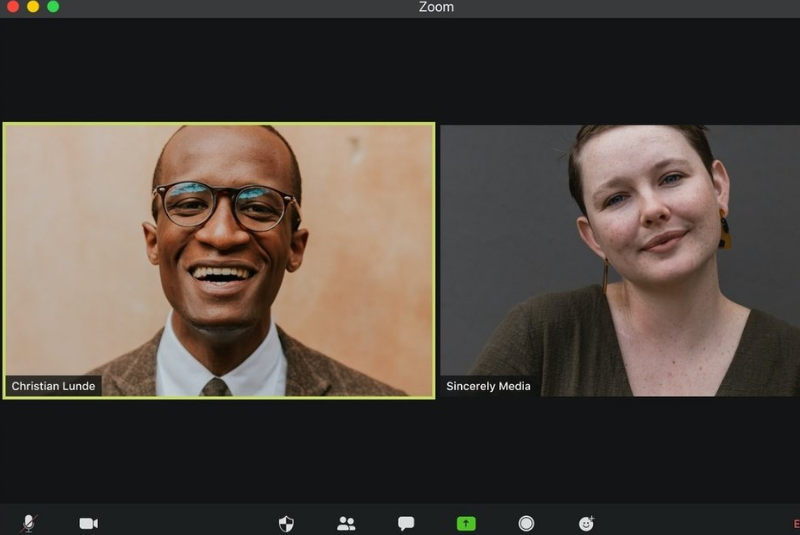The width and height of the screenshot is (800, 535).
Task: Maximize the Zoom window with green button
Action: [x=53, y=6]
